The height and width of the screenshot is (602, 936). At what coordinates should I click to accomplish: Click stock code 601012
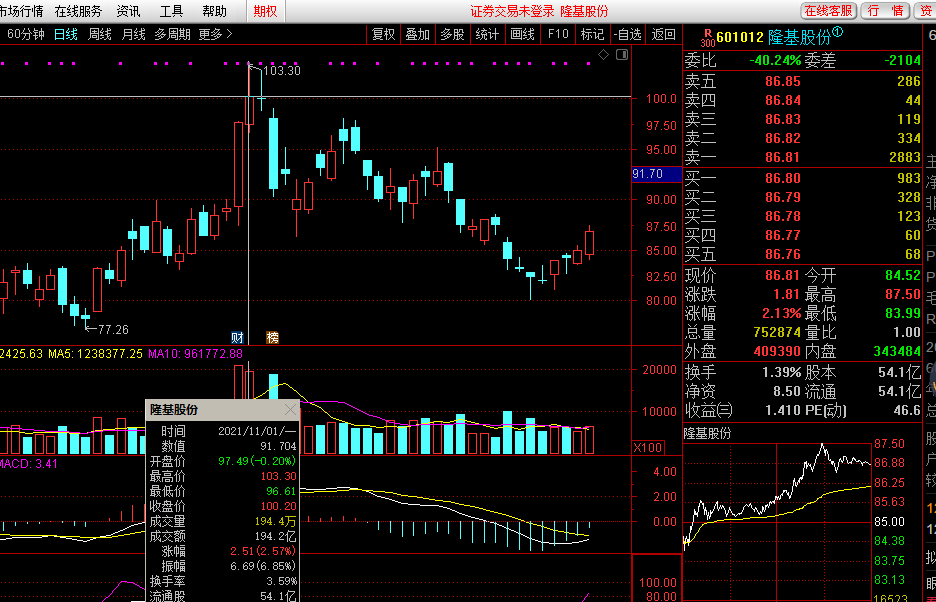pos(740,38)
